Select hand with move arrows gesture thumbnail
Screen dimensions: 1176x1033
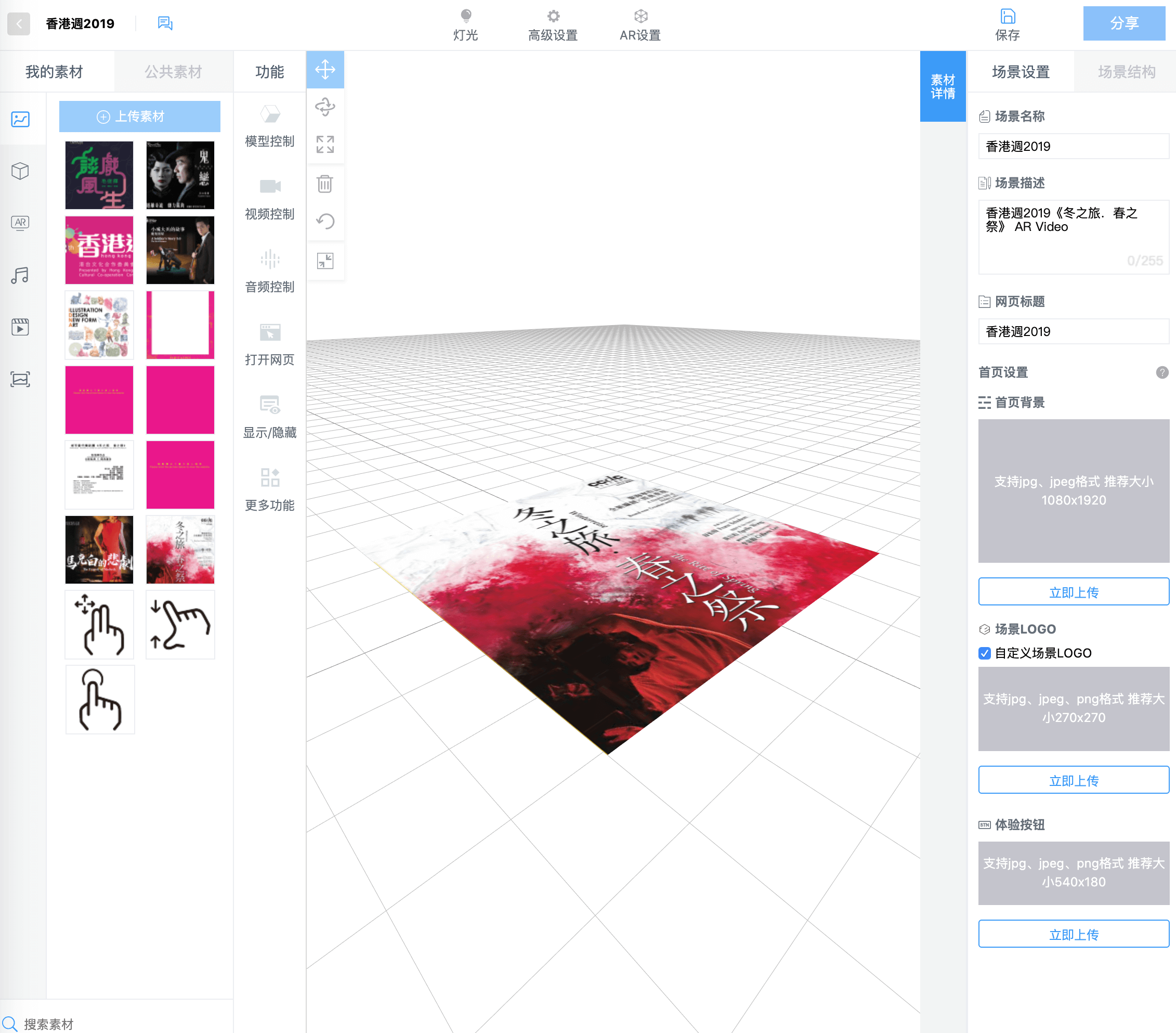pyautogui.click(x=99, y=624)
